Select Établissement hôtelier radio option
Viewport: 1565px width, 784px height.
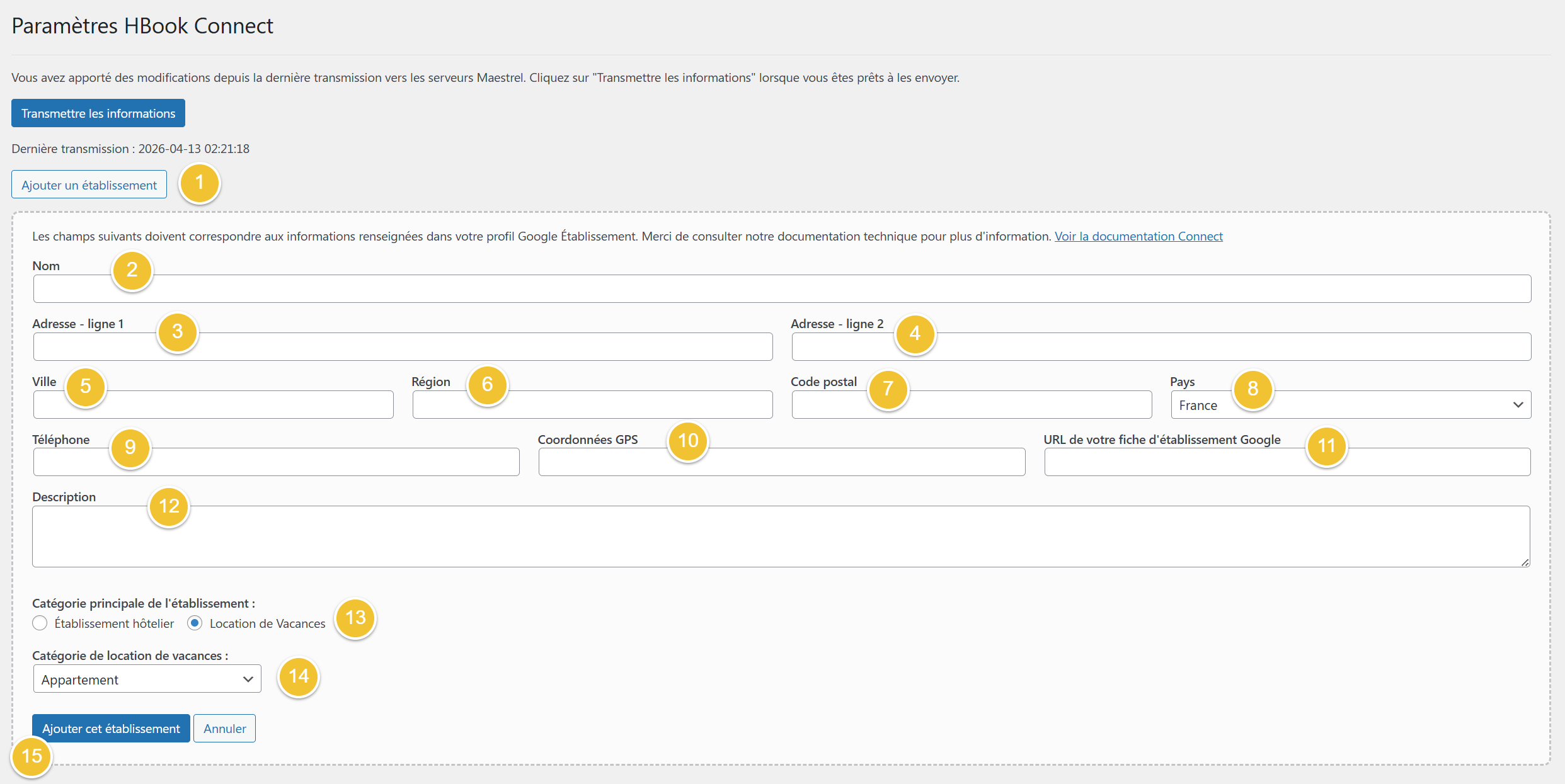tap(40, 623)
